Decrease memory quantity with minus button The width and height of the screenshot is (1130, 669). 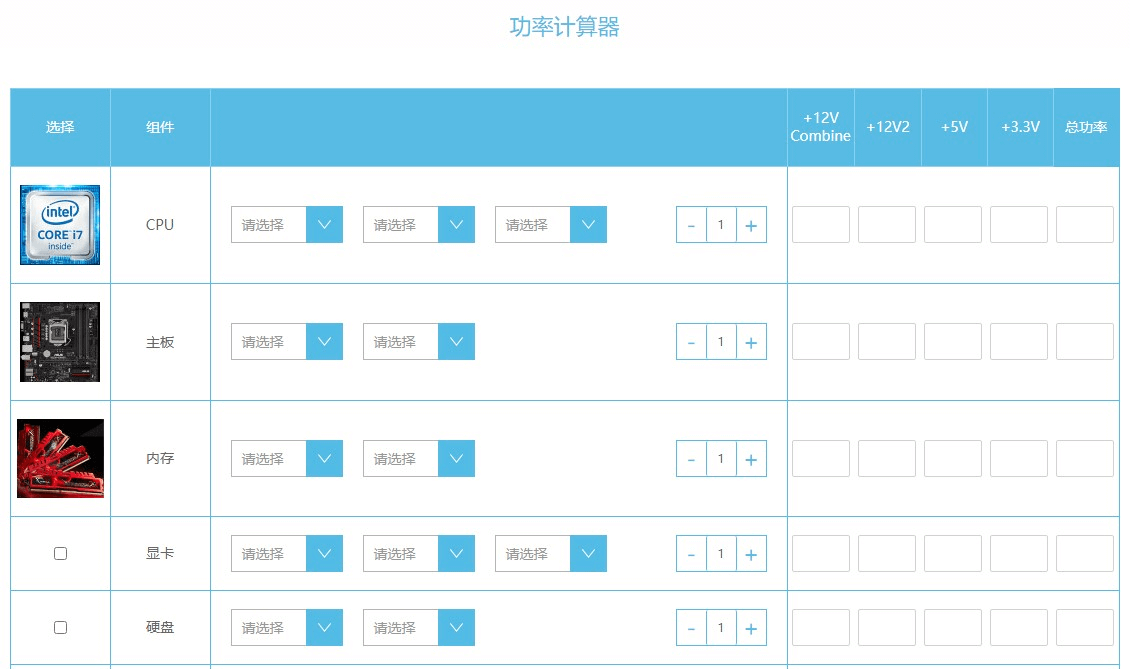point(691,458)
